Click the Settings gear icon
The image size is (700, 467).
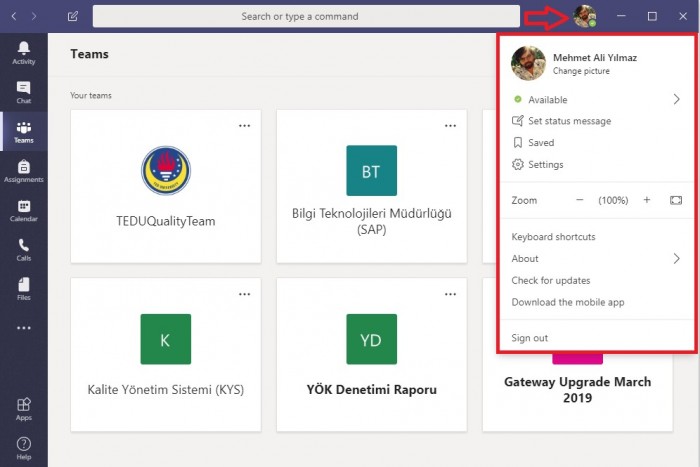[517, 164]
